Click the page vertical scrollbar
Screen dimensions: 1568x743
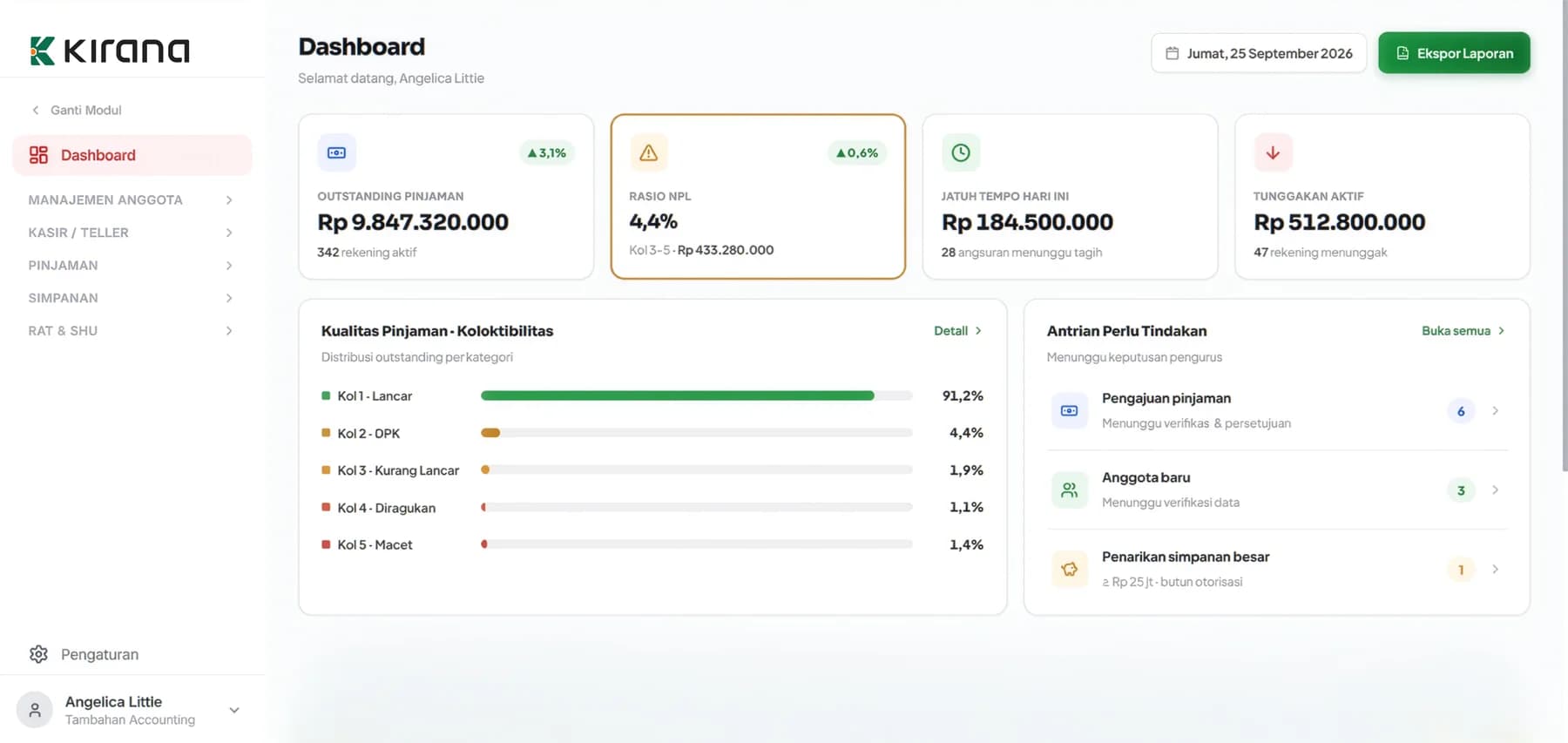1565,235
